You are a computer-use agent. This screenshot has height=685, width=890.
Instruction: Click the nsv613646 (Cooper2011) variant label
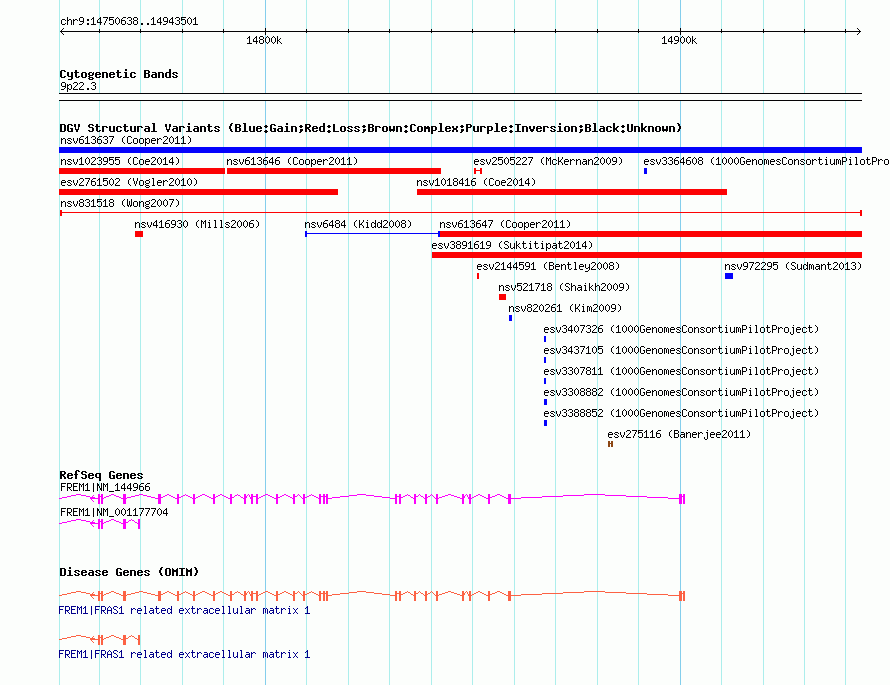pyautogui.click(x=292, y=161)
